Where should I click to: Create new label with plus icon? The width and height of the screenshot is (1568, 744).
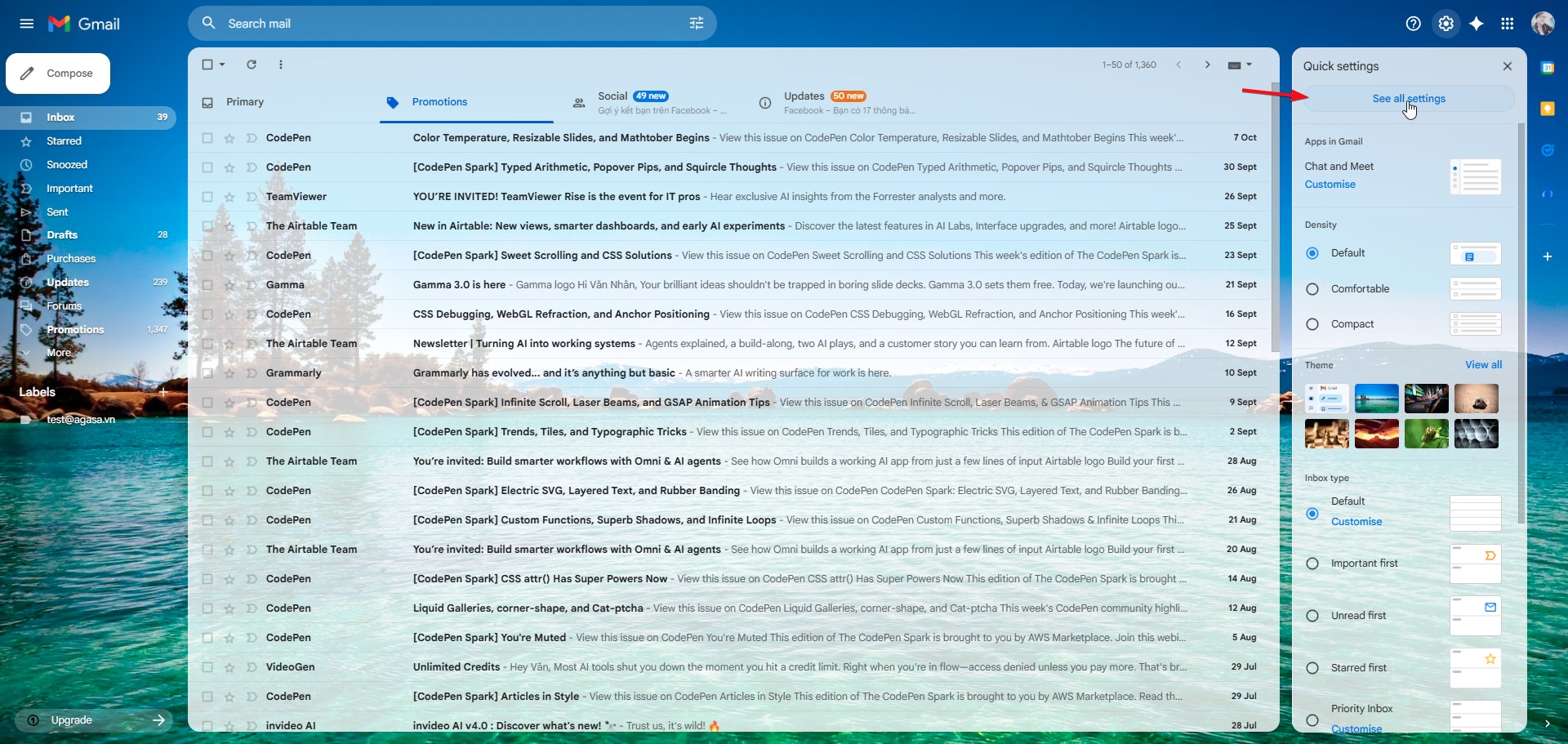163,392
